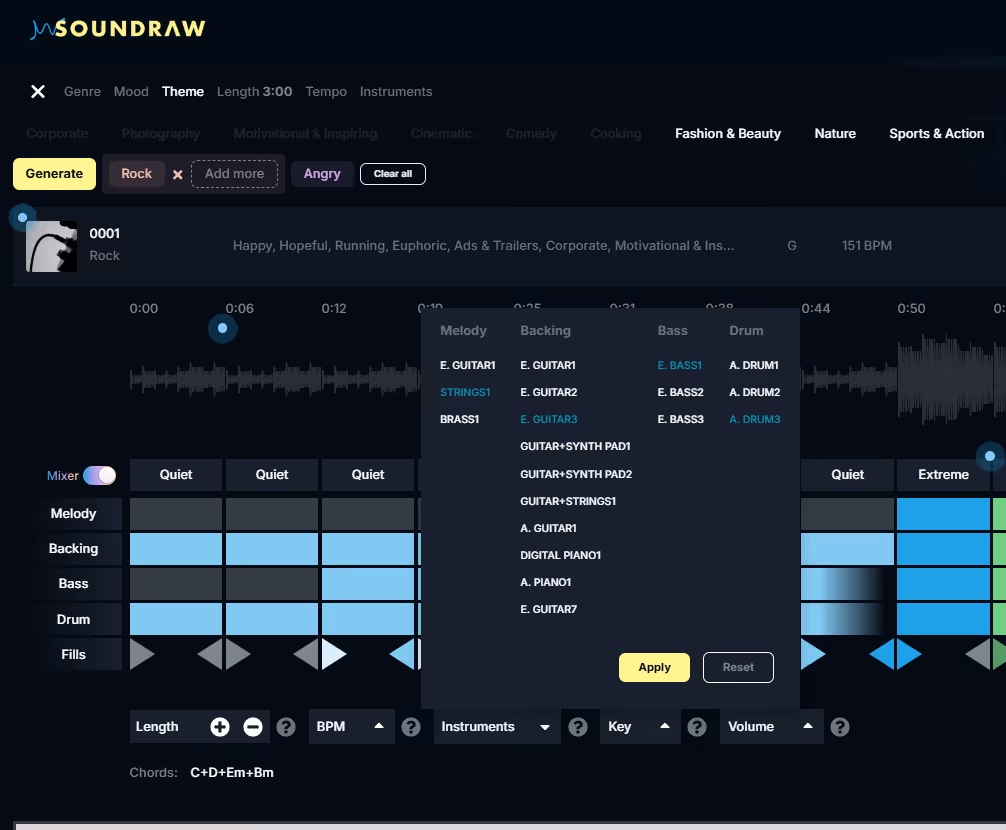The height and width of the screenshot is (830, 1006).
Task: Open help for Instruments
Action: pyautogui.click(x=577, y=727)
